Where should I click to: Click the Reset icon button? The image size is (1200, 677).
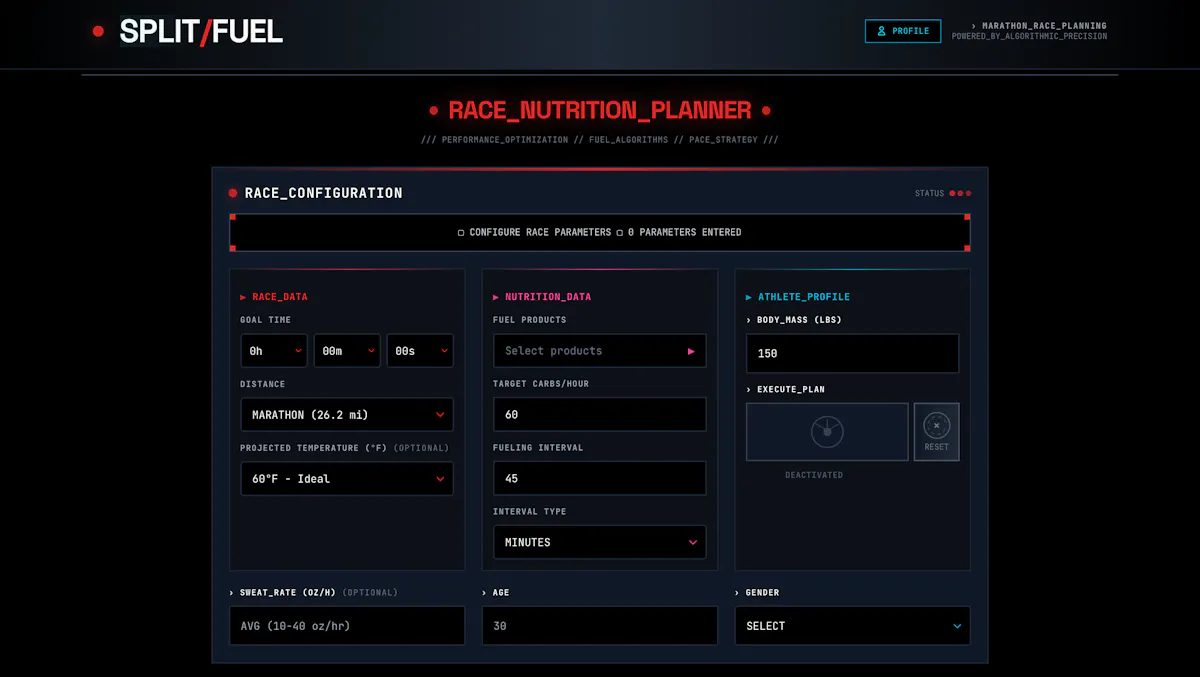[x=937, y=432]
